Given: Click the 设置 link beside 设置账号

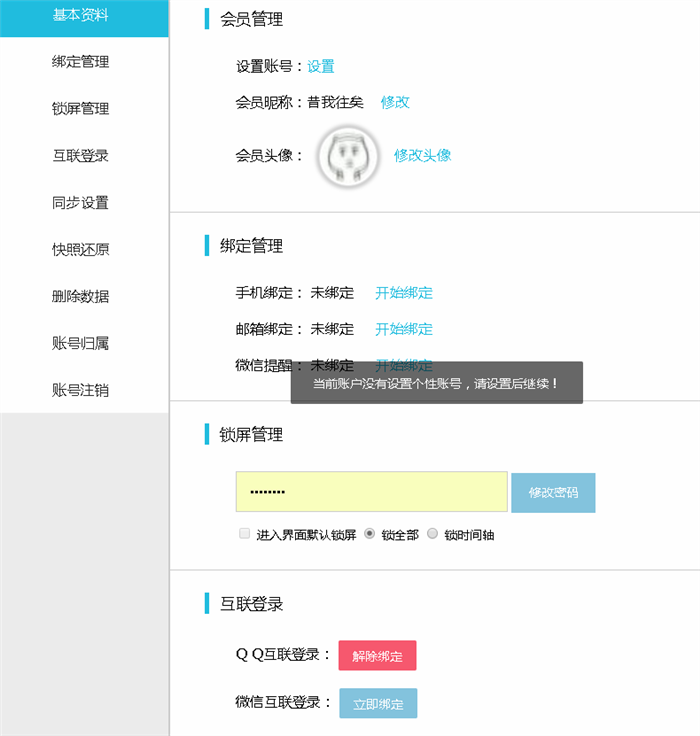Looking at the screenshot, I should [x=321, y=67].
